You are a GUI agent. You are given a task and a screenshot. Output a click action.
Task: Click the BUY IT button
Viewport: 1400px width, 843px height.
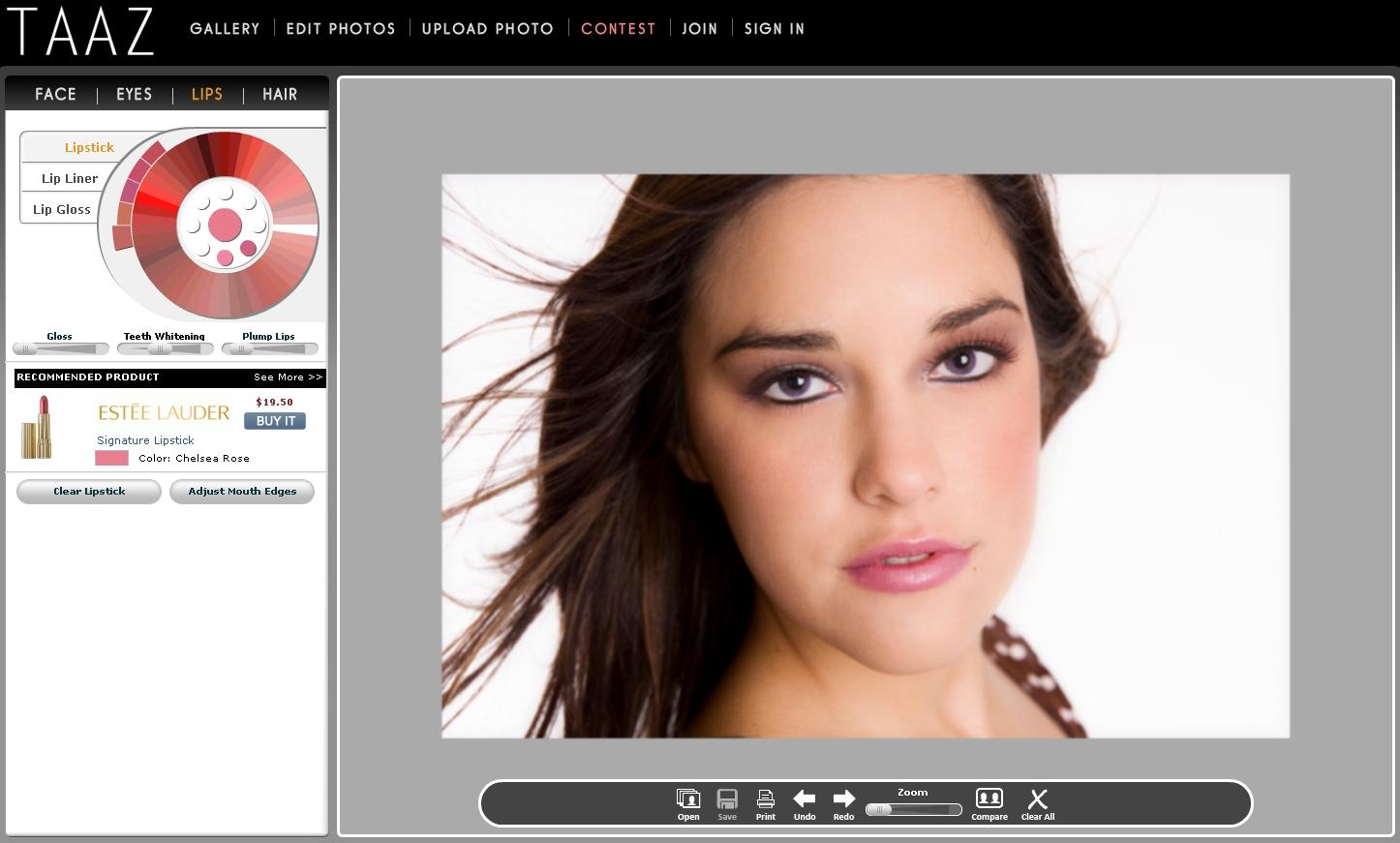(275, 421)
